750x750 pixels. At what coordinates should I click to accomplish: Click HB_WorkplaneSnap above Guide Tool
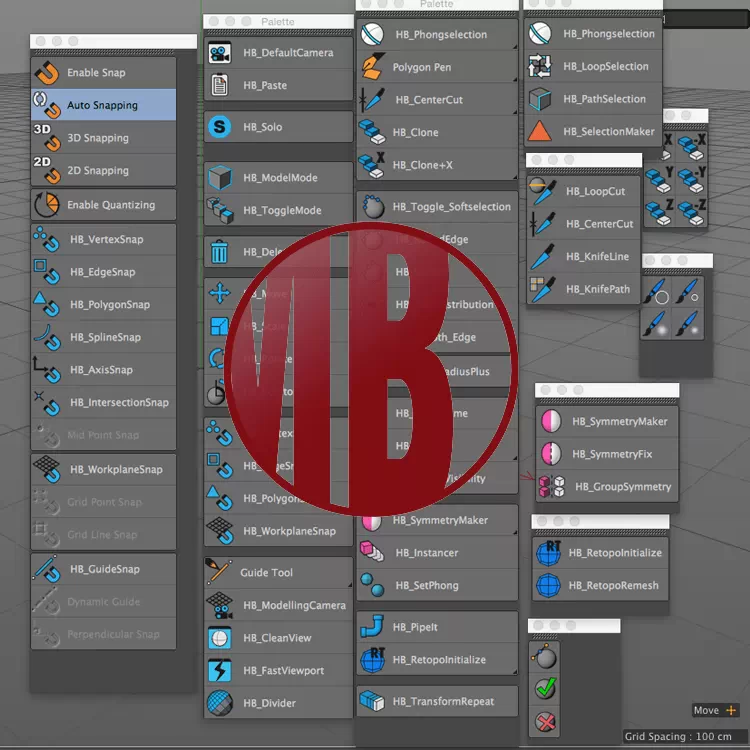278,531
